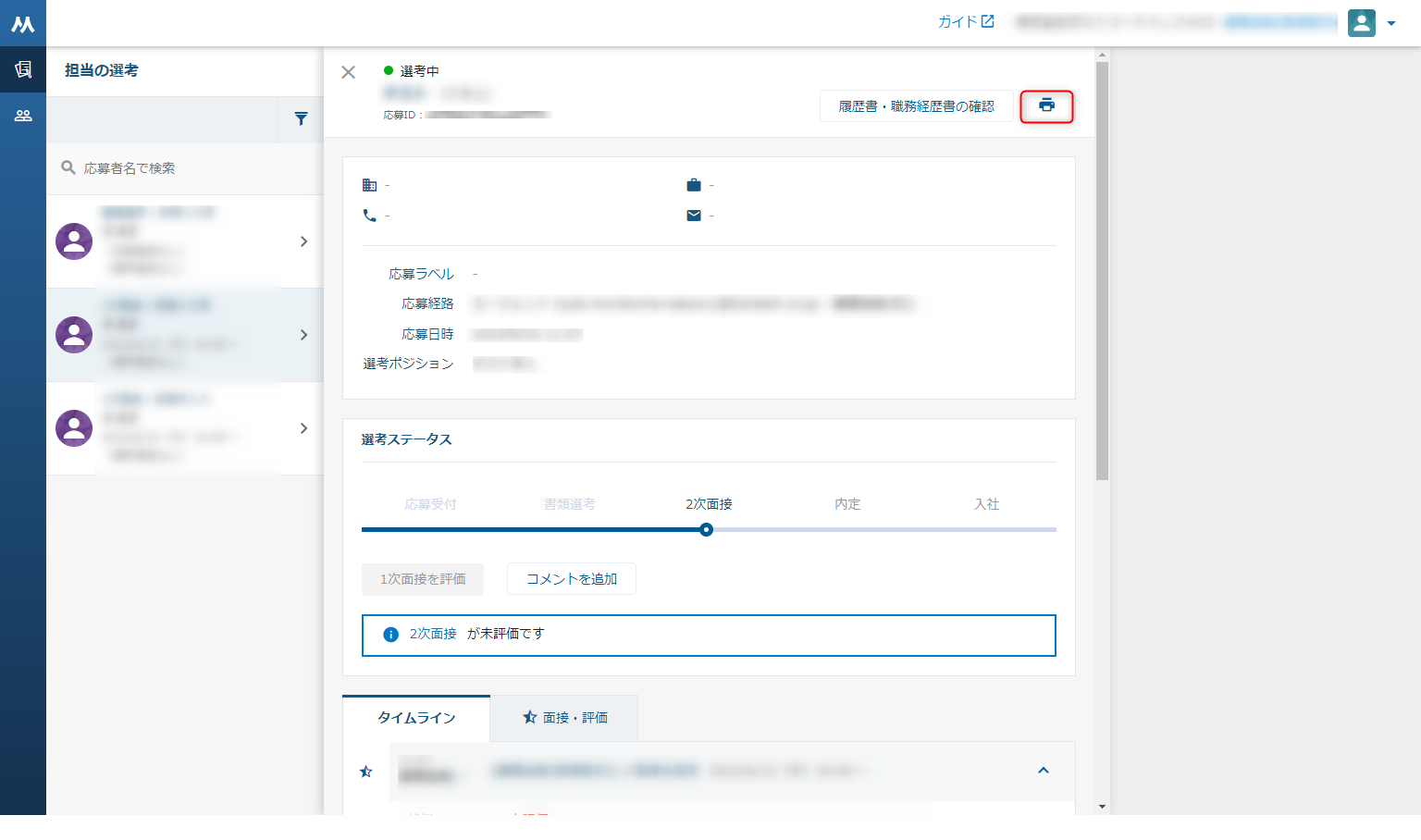Open the people group sidebar icon
1421x840 pixels.
tap(23, 116)
